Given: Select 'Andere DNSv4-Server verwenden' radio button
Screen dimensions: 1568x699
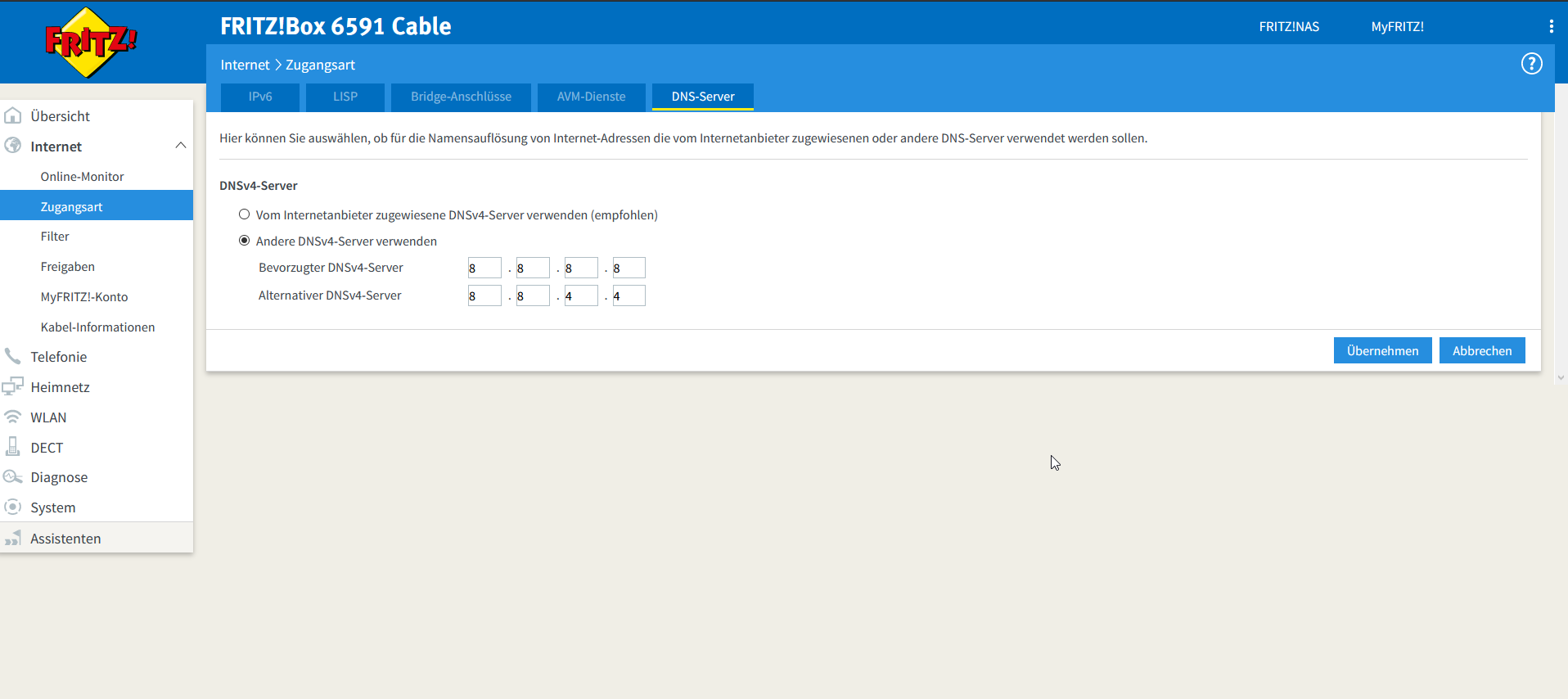Looking at the screenshot, I should (x=244, y=241).
